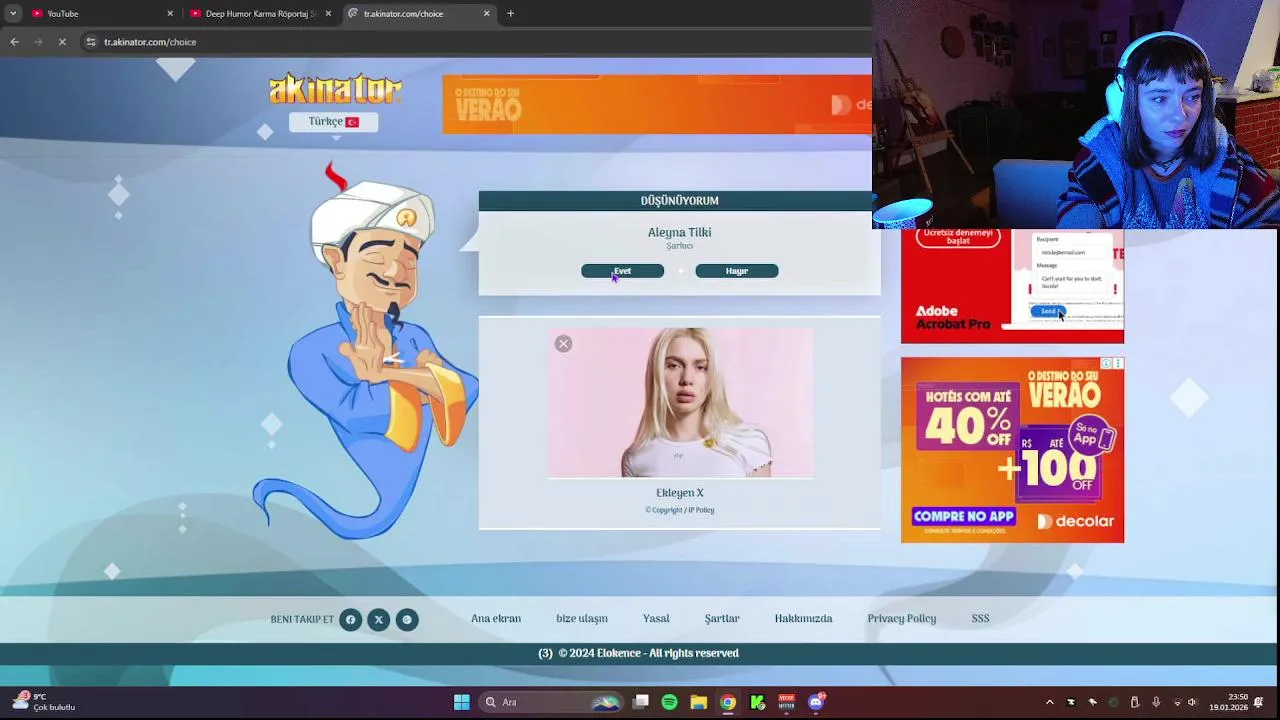Image resolution: width=1280 pixels, height=720 pixels.
Task: Click the taskbar search box Ara
Action: (x=550, y=702)
